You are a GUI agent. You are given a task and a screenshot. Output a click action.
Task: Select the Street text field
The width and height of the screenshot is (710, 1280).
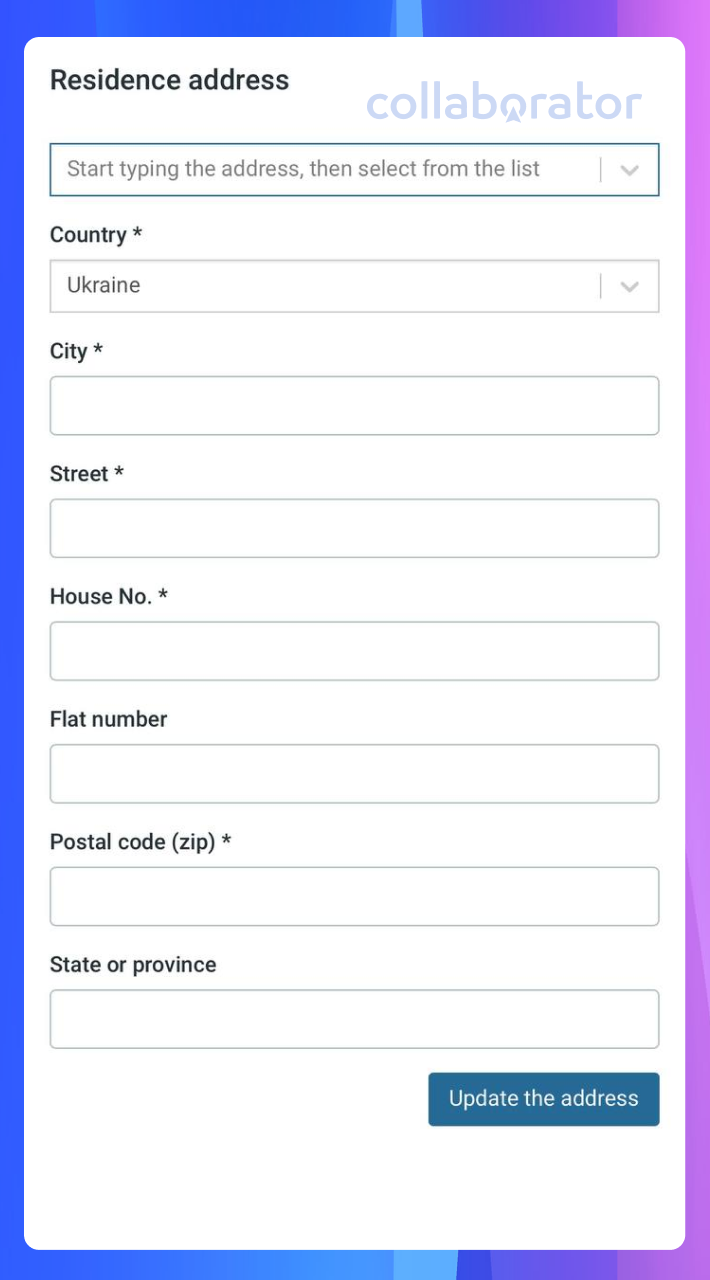pos(354,528)
